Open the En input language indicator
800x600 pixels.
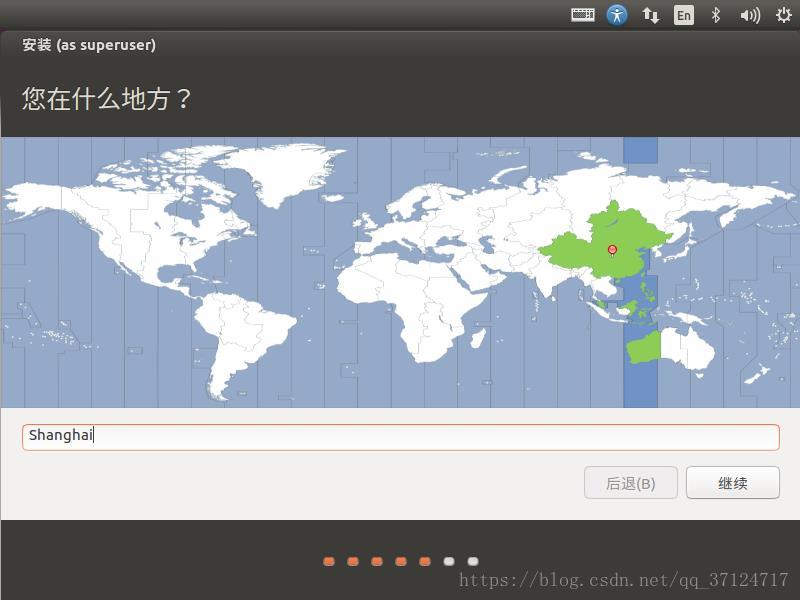(x=684, y=15)
